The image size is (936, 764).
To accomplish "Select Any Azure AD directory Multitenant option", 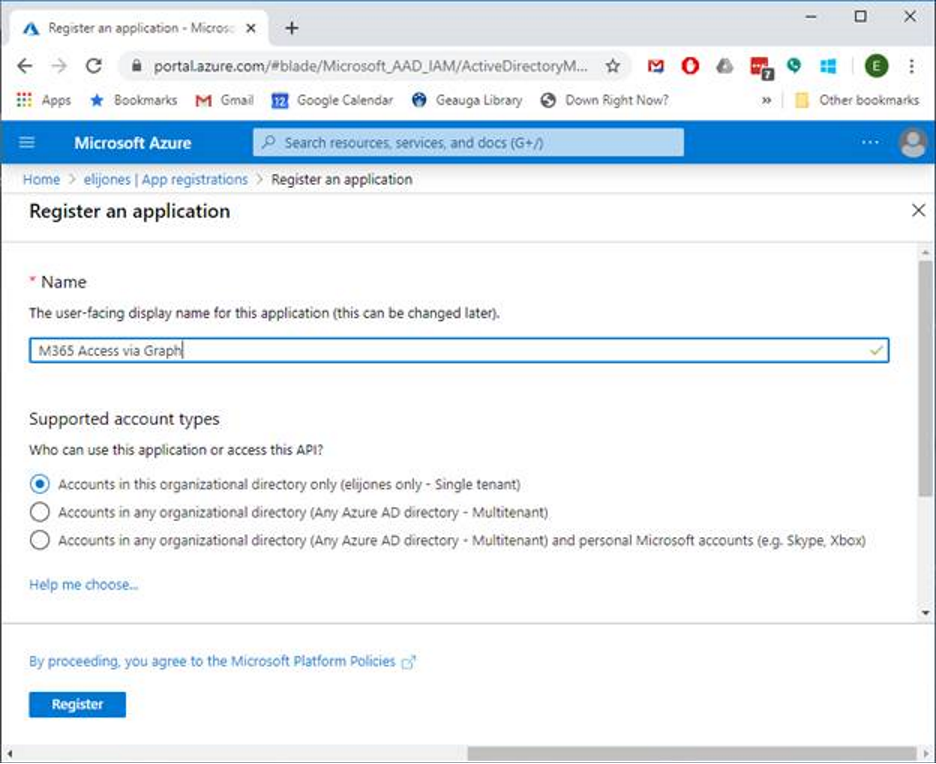I will pyautogui.click(x=40, y=512).
